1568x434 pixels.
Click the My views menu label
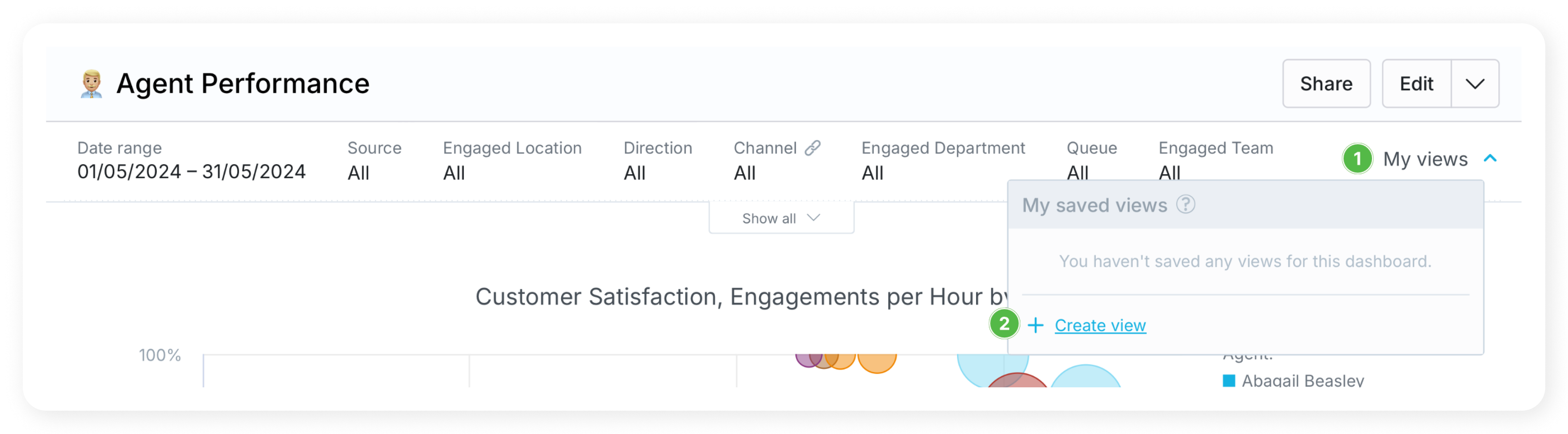tap(1425, 159)
